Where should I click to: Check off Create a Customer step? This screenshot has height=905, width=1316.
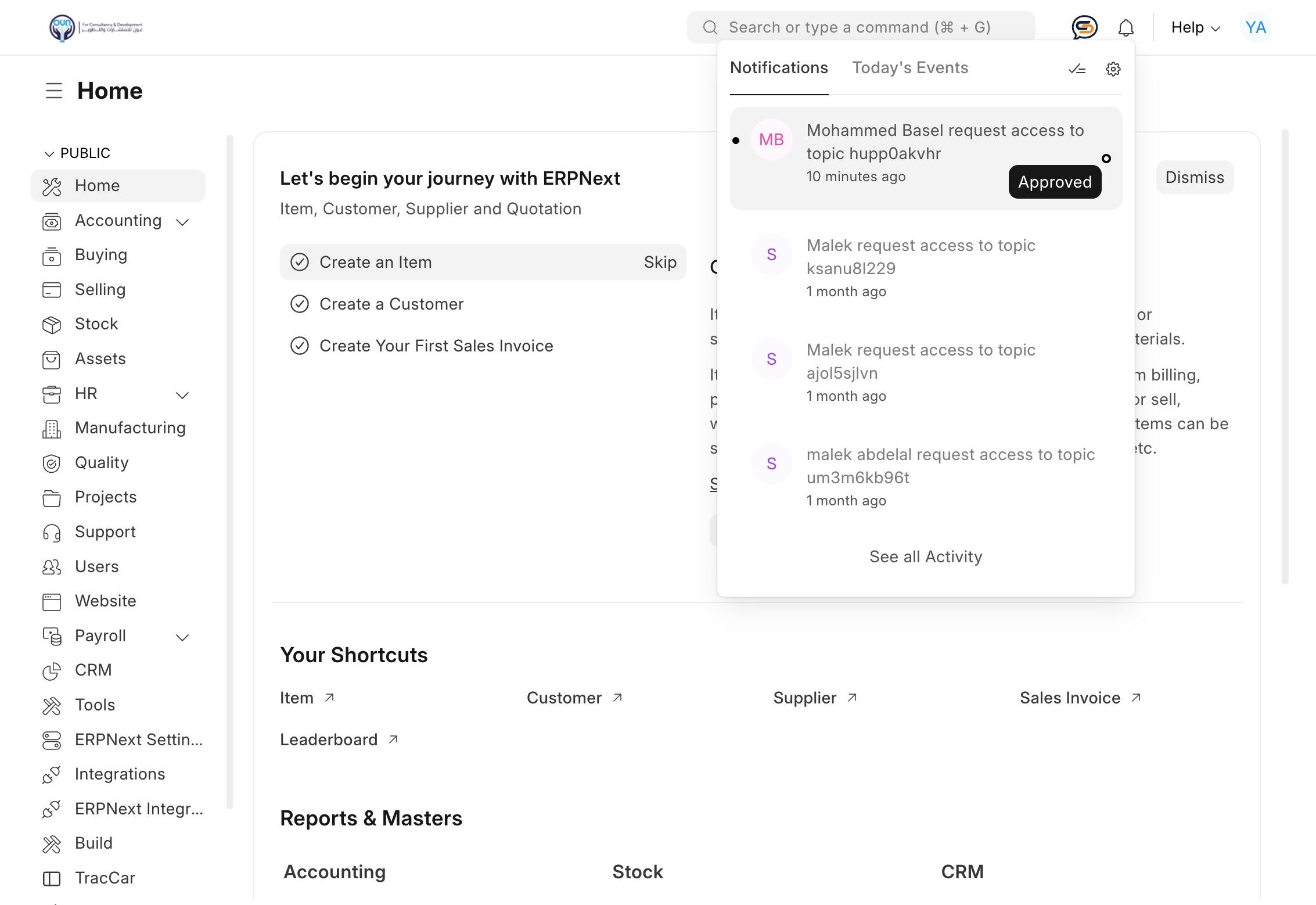(x=300, y=304)
